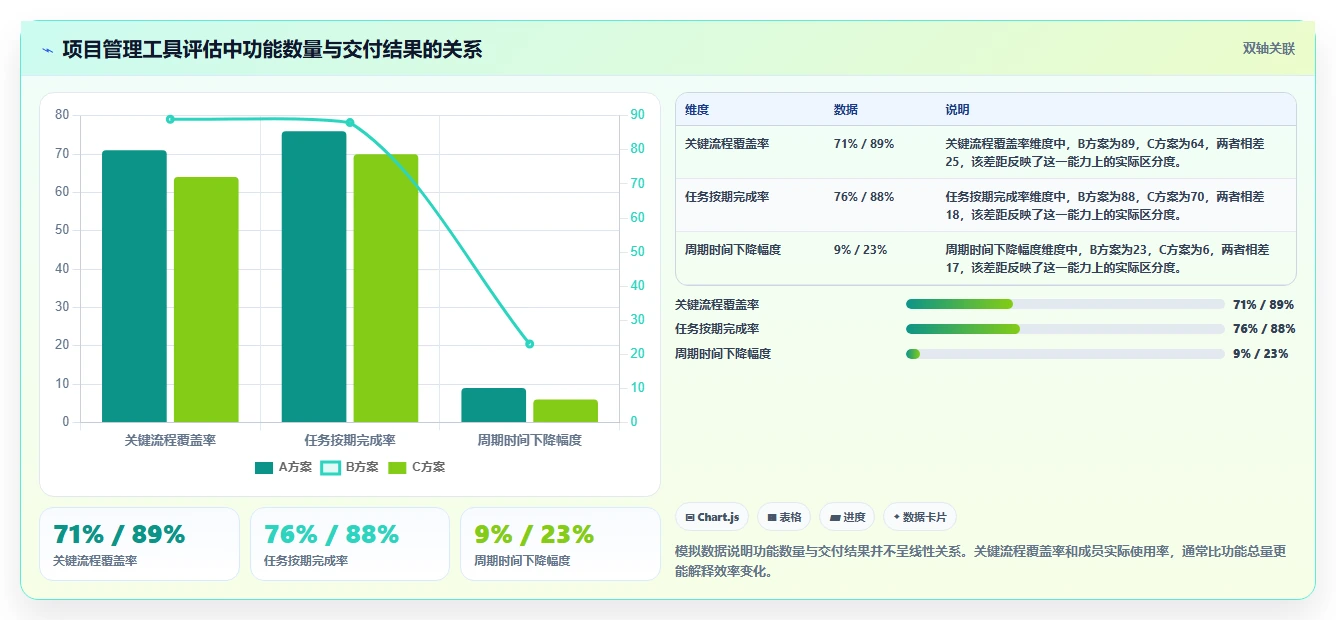Click the lightning icon beside the dashboard title
1336x620 pixels.
point(48,49)
